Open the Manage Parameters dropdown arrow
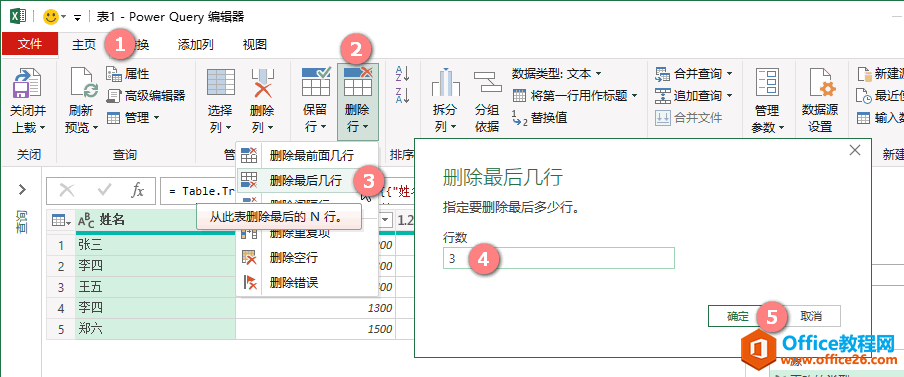The width and height of the screenshot is (904, 377). (x=781, y=127)
